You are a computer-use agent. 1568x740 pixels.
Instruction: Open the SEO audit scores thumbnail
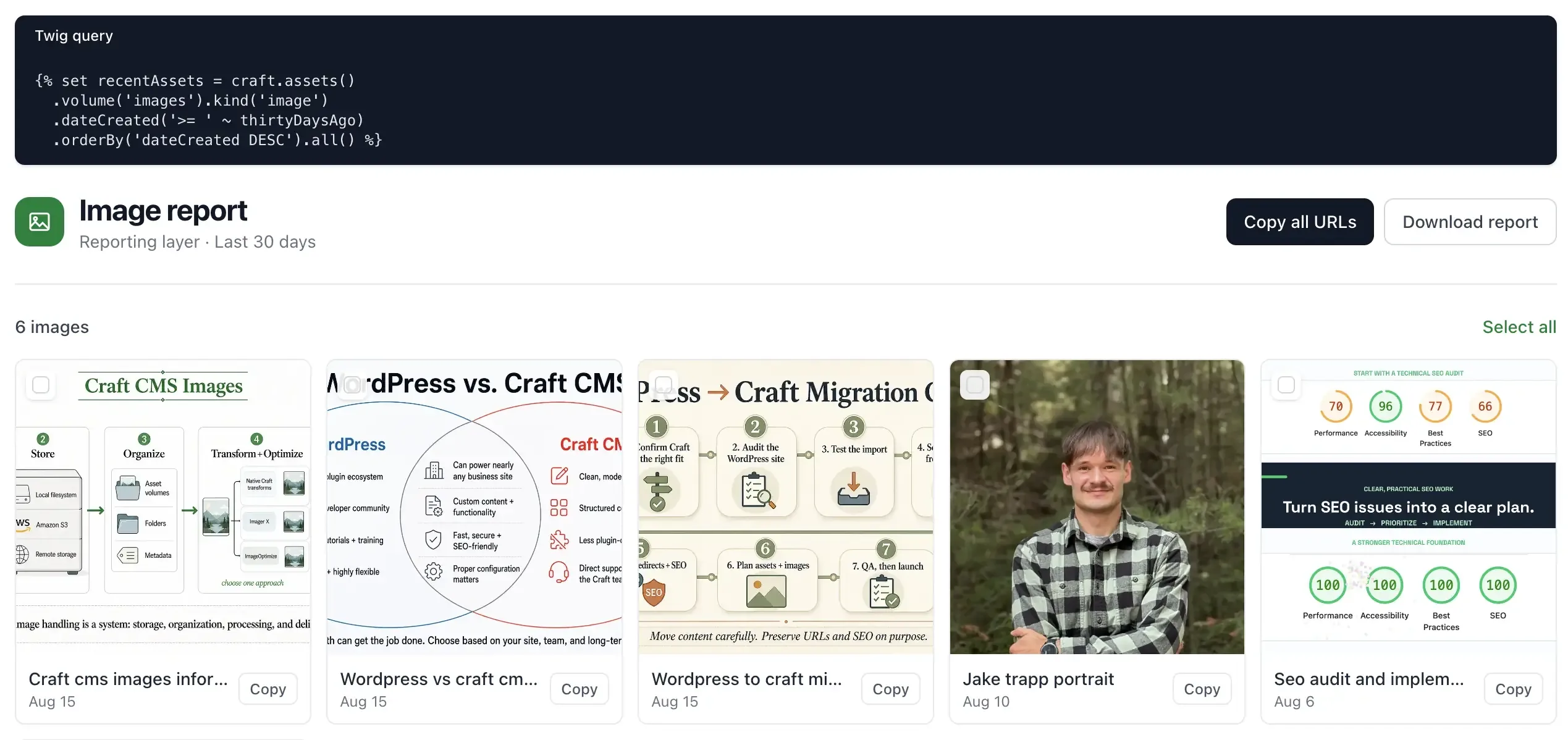(1409, 507)
